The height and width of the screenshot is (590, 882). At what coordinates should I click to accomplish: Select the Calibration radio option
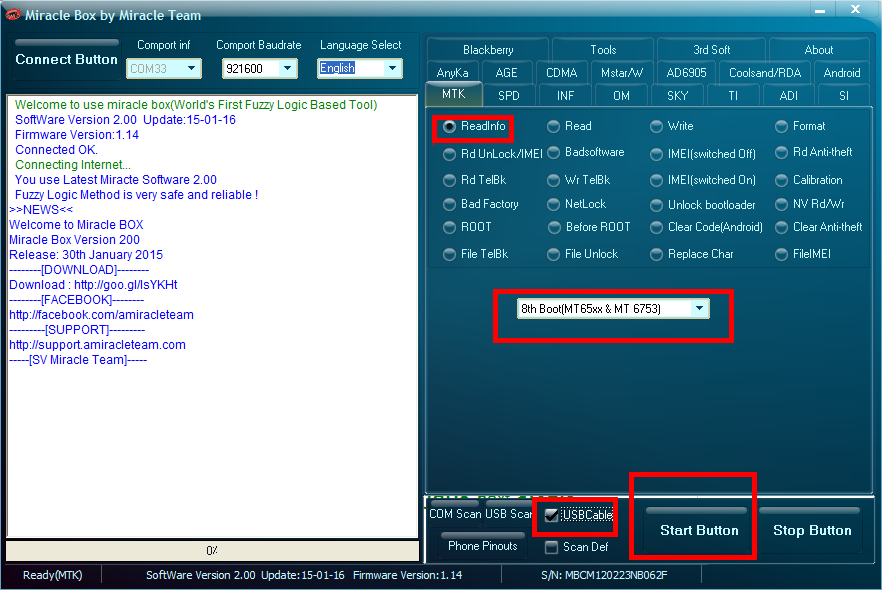809,180
